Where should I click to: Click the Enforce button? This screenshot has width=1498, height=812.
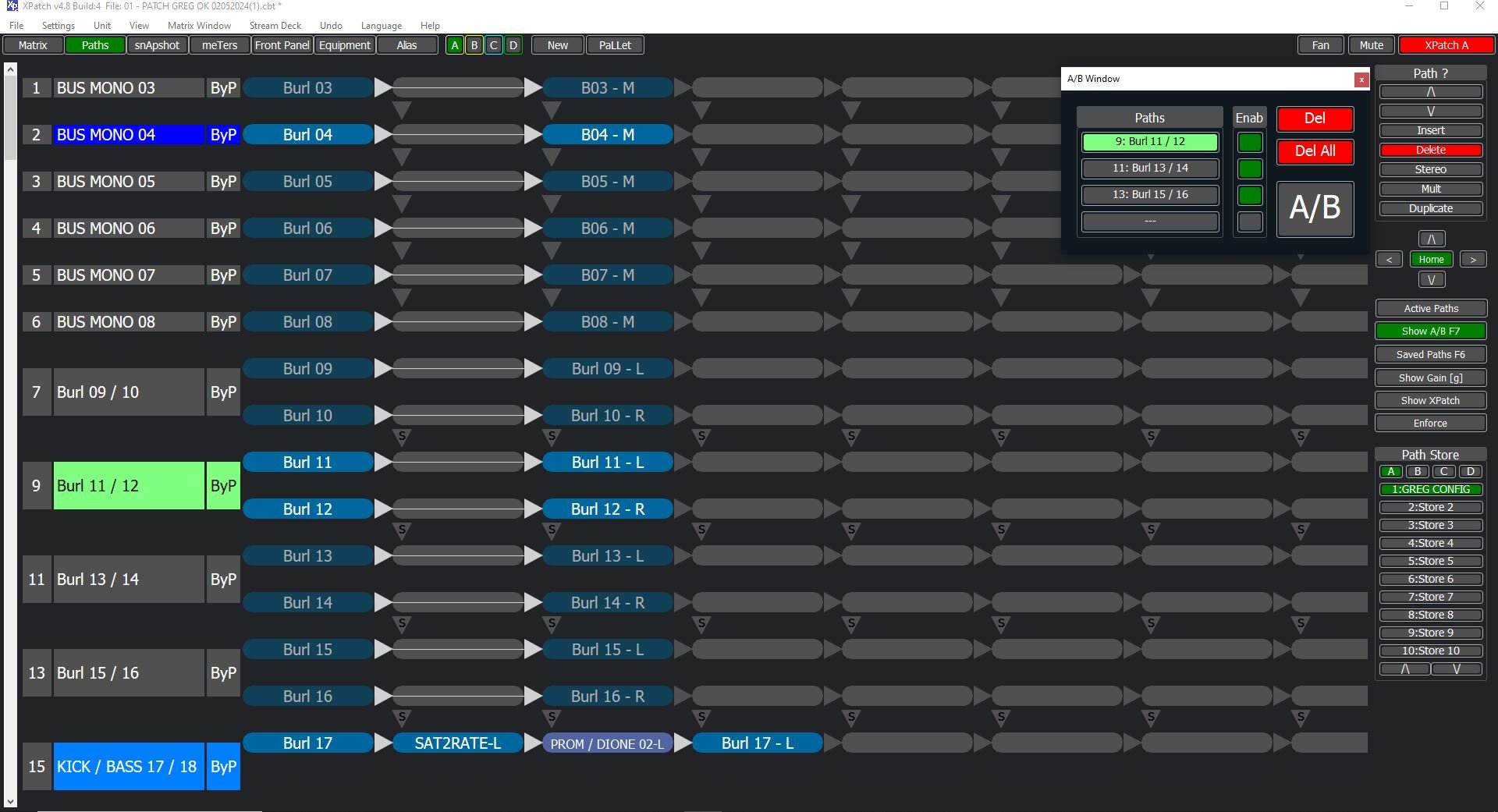[x=1431, y=424]
